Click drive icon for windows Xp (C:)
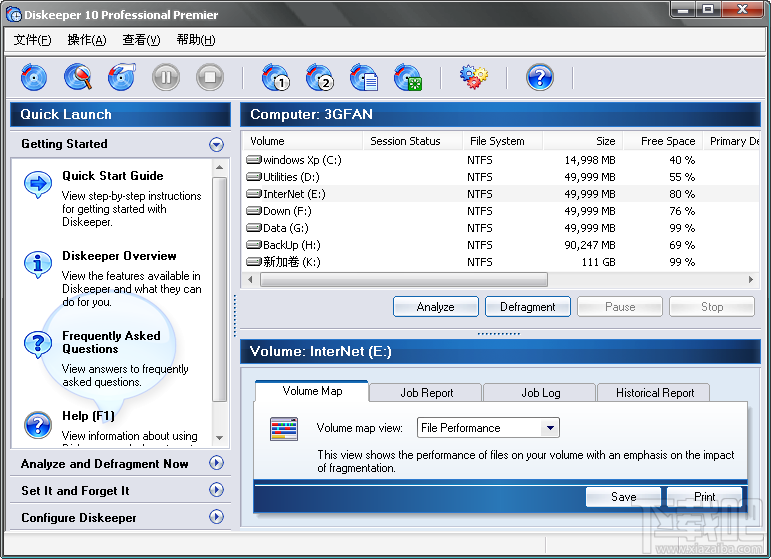Image resolution: width=771 pixels, height=559 pixels. pyautogui.click(x=254, y=160)
